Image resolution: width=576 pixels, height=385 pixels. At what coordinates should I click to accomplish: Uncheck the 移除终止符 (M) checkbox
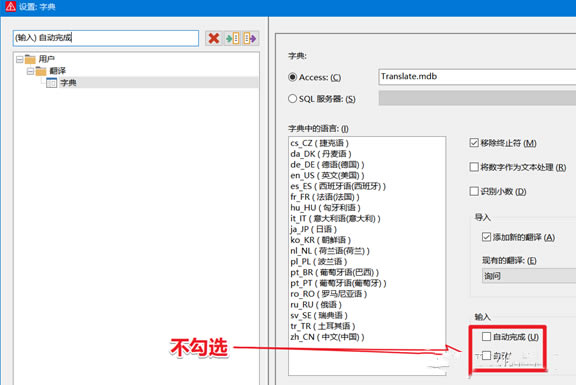(x=474, y=143)
